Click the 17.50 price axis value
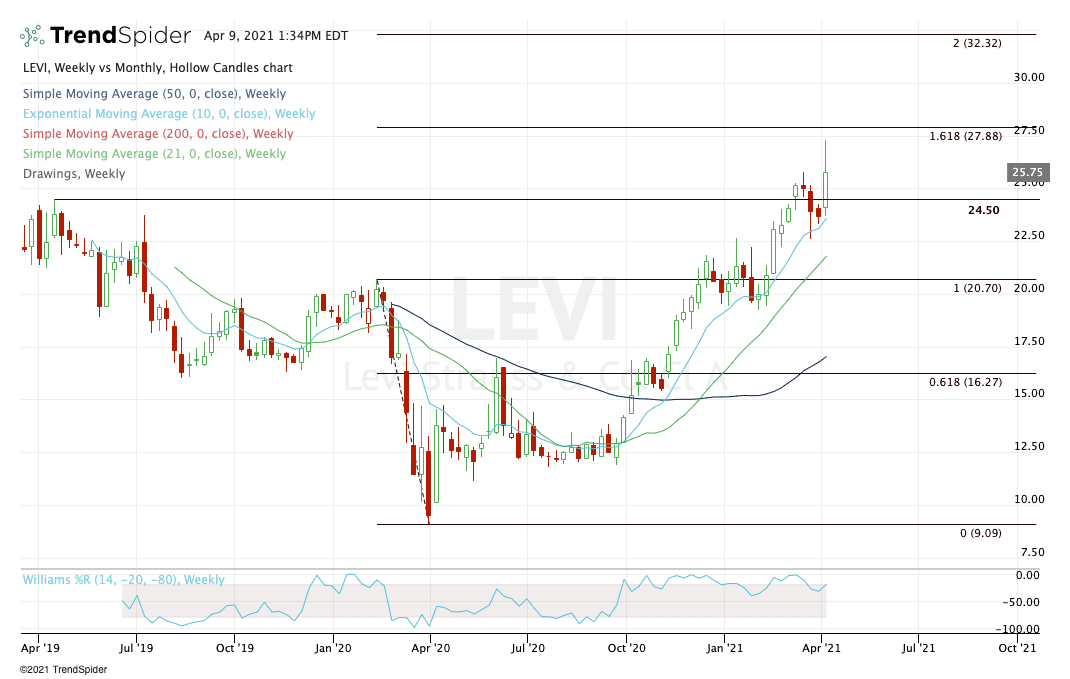This screenshot has height=679, width=1070. [1028, 341]
